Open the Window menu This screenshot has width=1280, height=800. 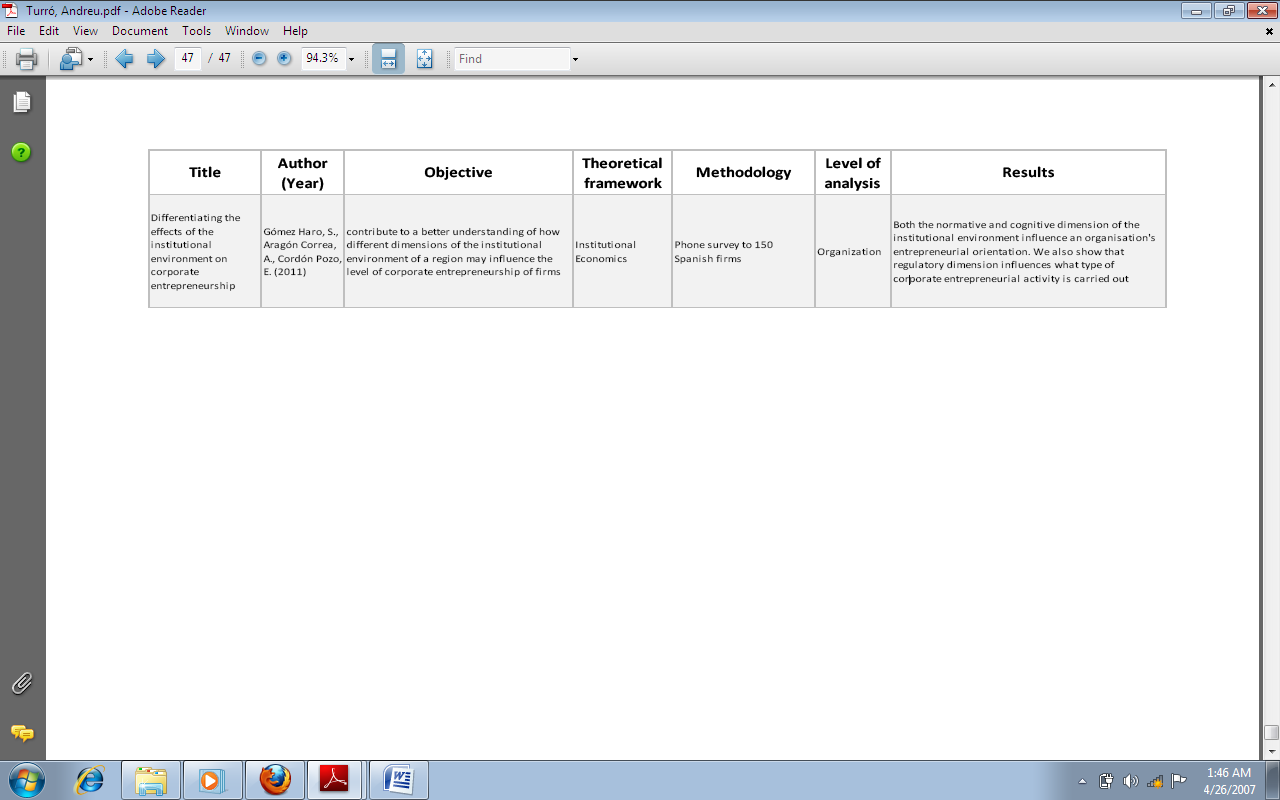247,31
